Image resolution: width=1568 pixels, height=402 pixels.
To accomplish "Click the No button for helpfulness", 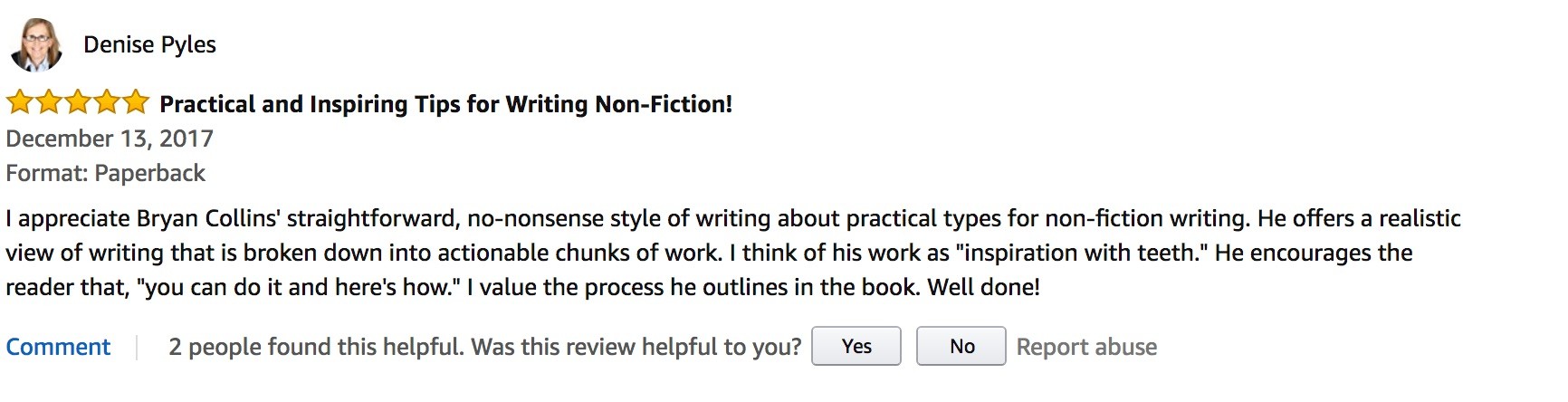I will [x=961, y=346].
